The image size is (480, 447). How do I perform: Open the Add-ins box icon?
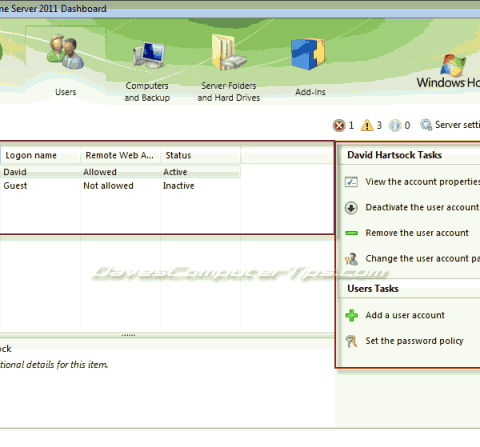click(308, 54)
